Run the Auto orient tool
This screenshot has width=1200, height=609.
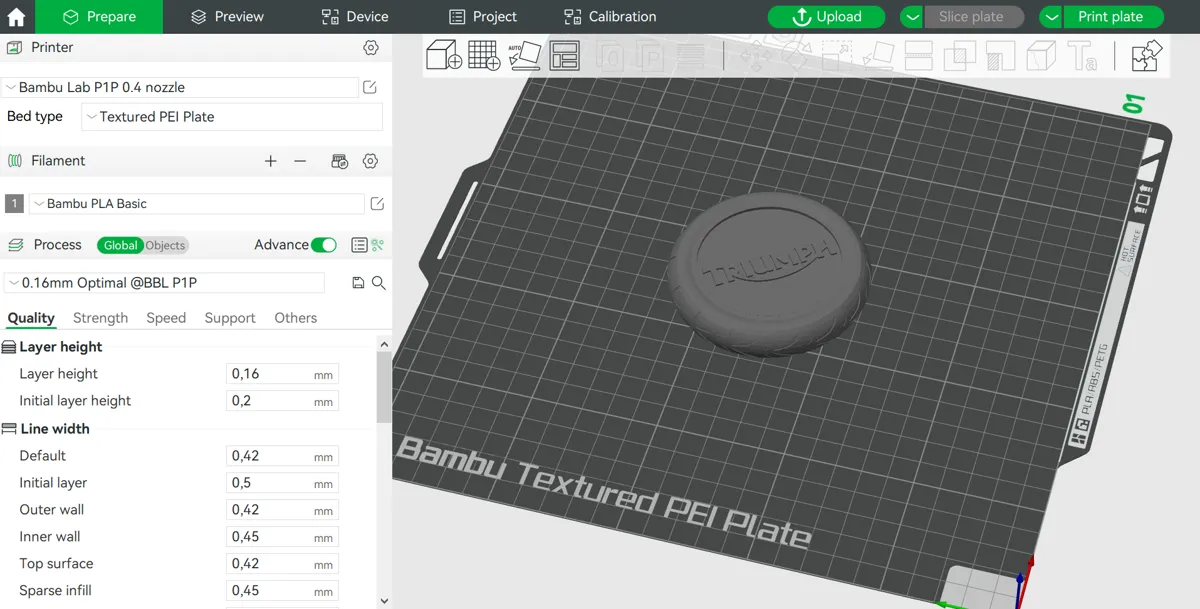[x=525, y=55]
